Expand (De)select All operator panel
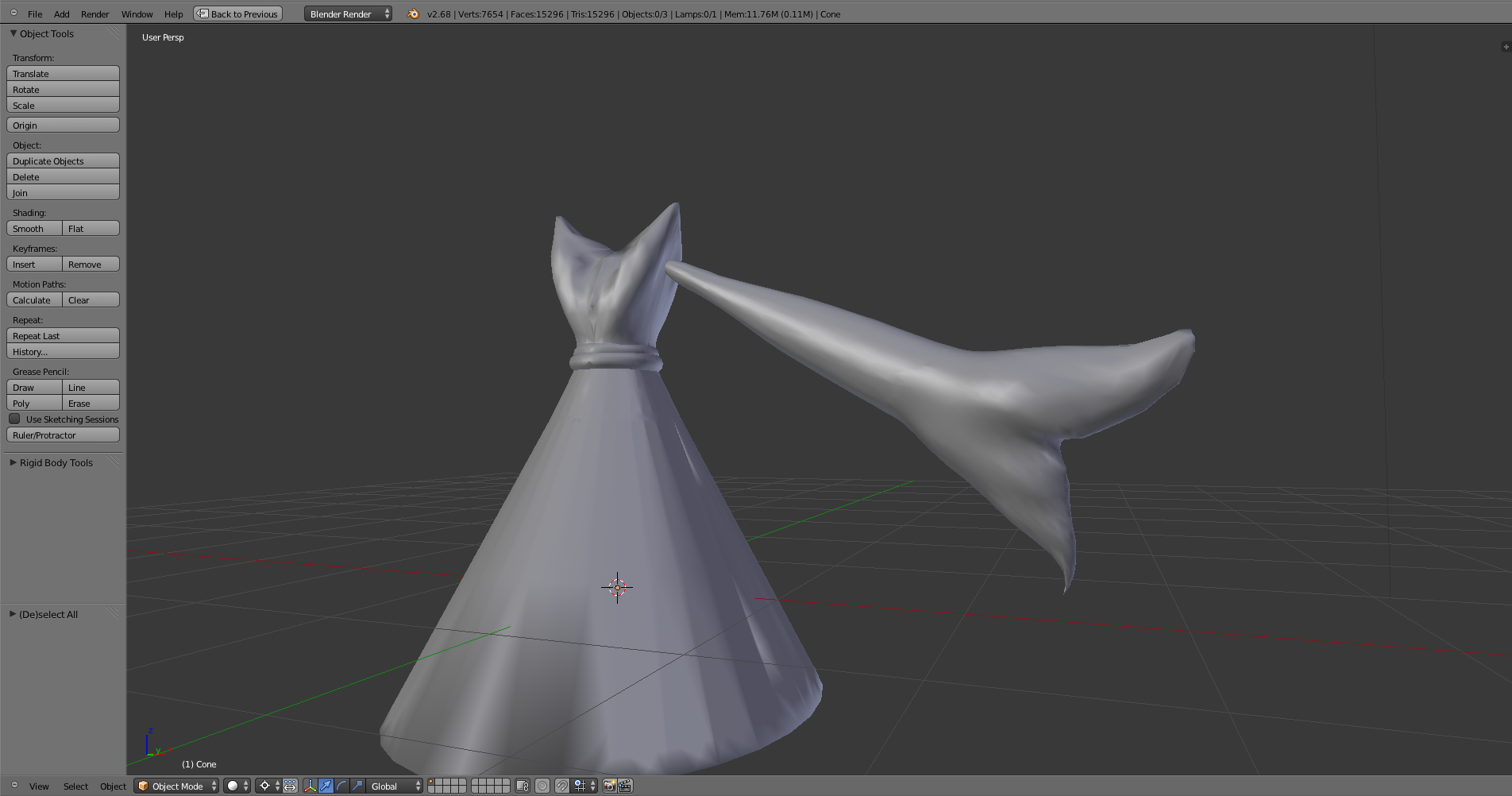 click(x=13, y=614)
